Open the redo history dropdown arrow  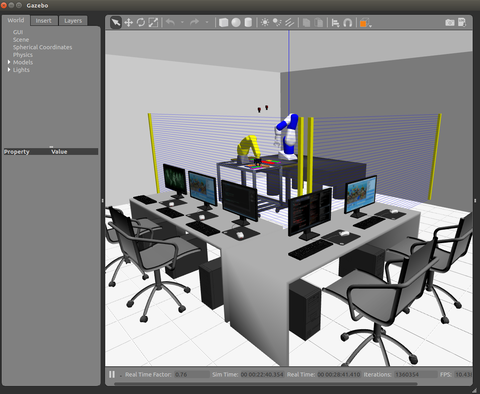207,22
